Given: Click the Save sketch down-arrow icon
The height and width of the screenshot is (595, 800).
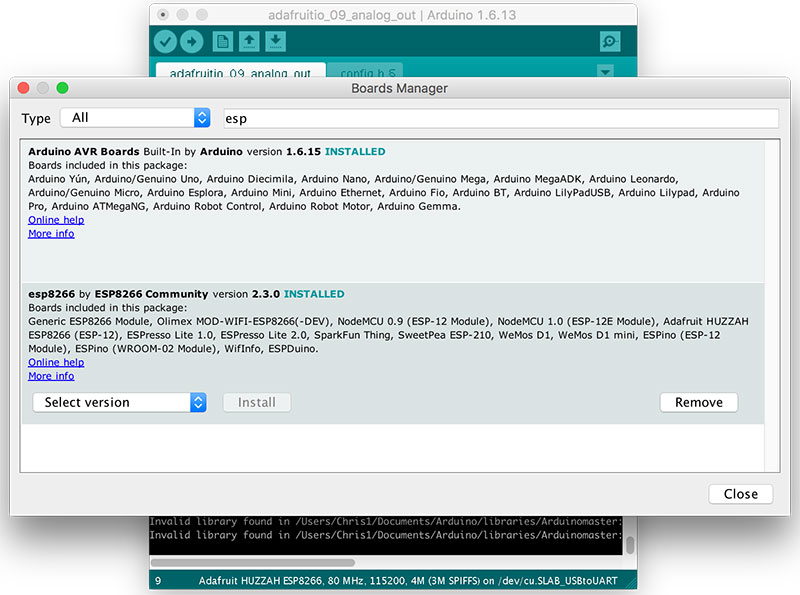Looking at the screenshot, I should pyautogui.click(x=275, y=42).
